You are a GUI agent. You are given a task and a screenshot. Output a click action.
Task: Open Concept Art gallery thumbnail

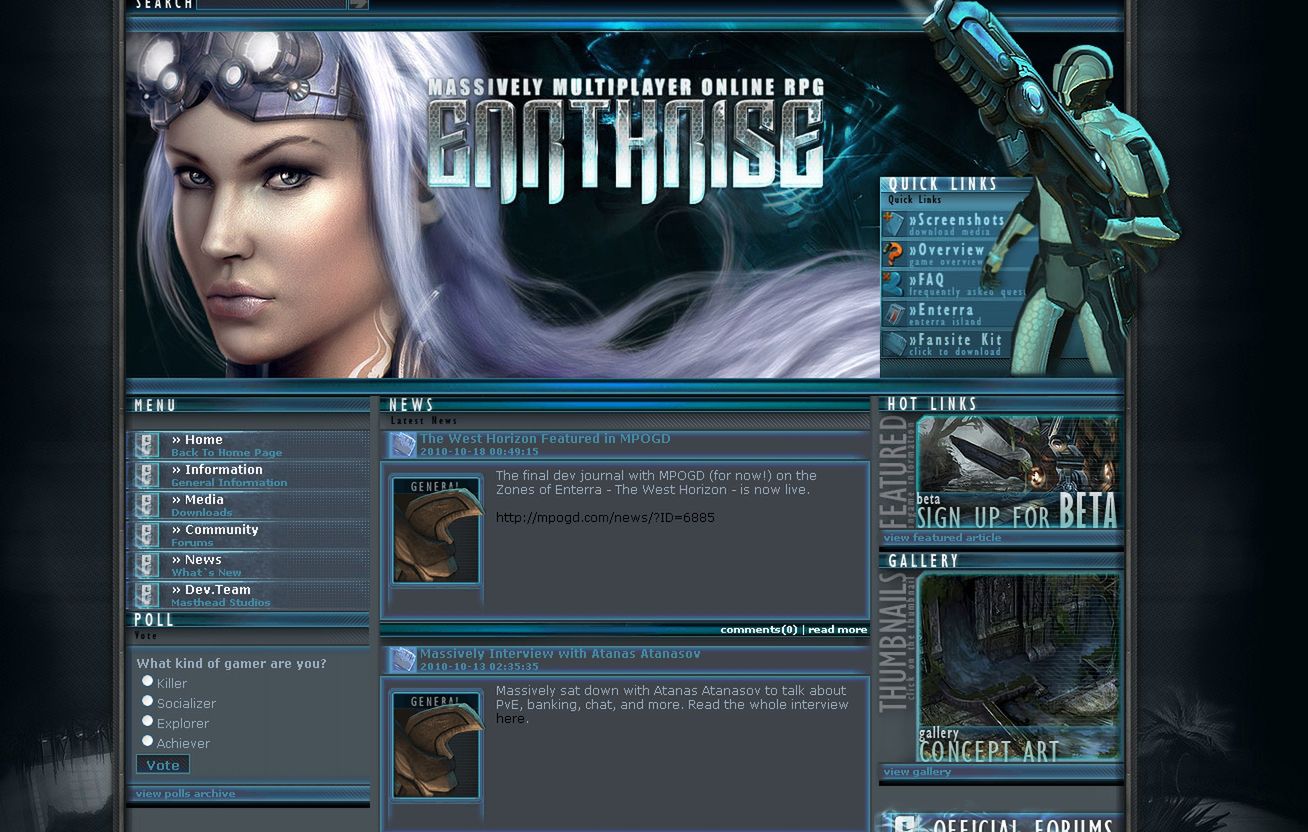(1017, 668)
